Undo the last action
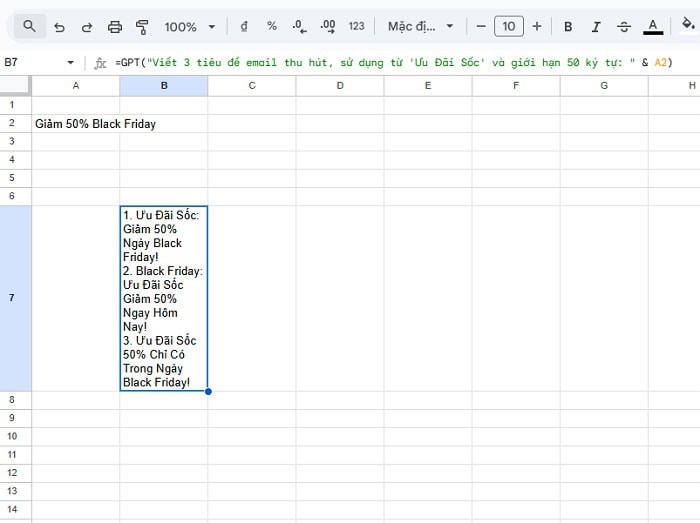The image size is (700, 523). (x=59, y=26)
